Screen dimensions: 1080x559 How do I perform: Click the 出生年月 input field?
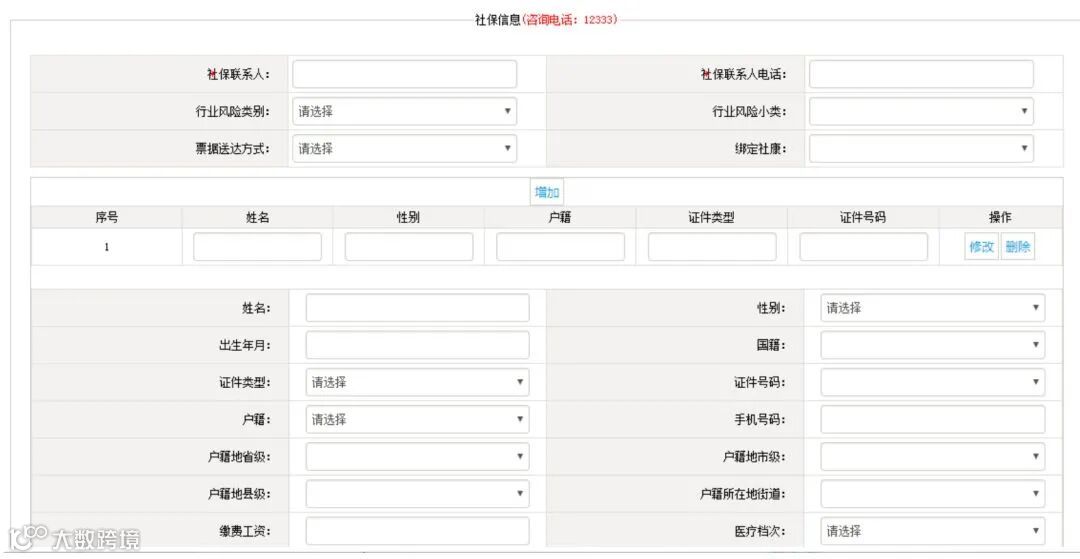pos(417,346)
